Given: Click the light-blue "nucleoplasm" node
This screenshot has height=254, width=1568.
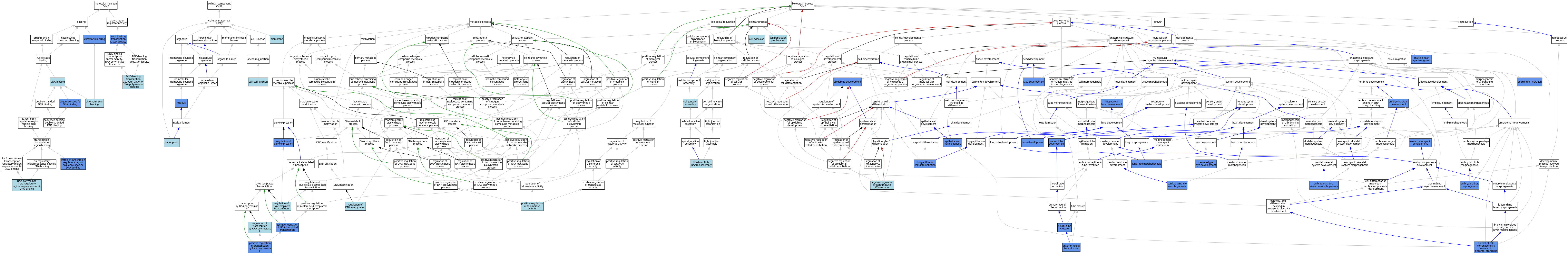Looking at the screenshot, I should click(x=172, y=143).
